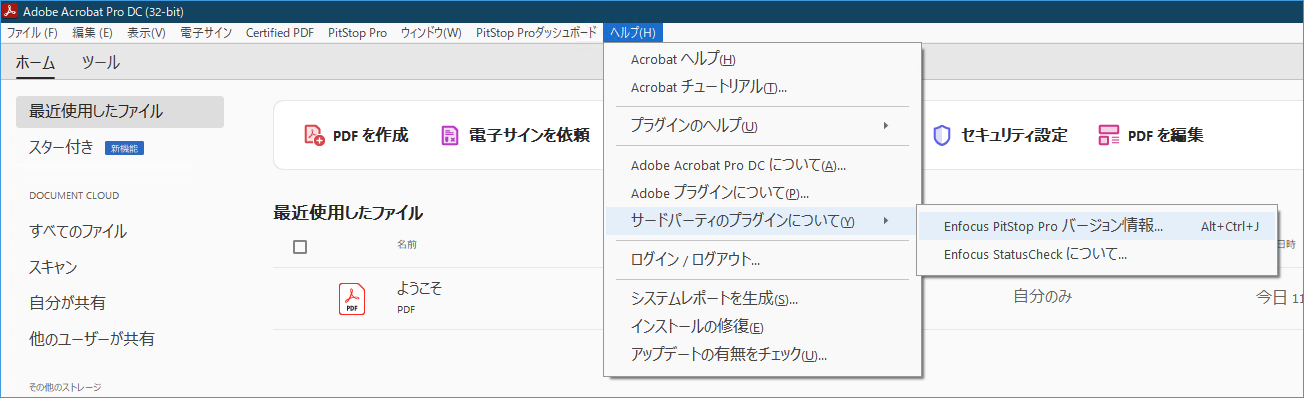Select Enfocus StatusCheck について
1304x398 pixels.
(1097, 254)
